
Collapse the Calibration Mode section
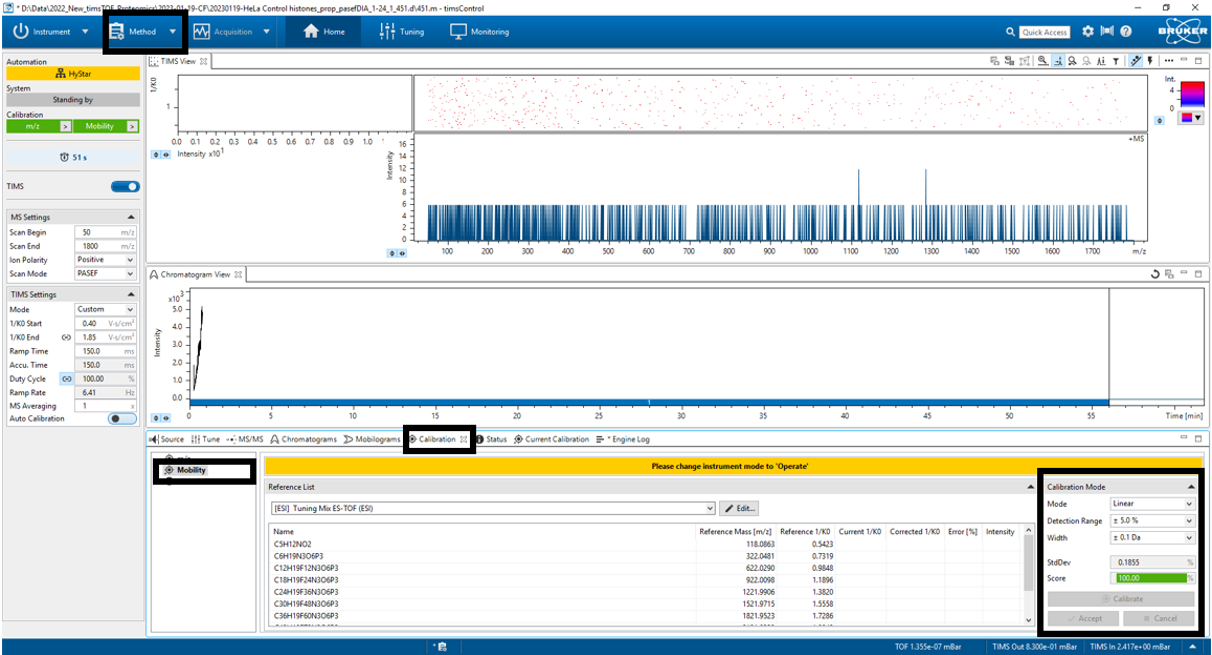[1190, 487]
